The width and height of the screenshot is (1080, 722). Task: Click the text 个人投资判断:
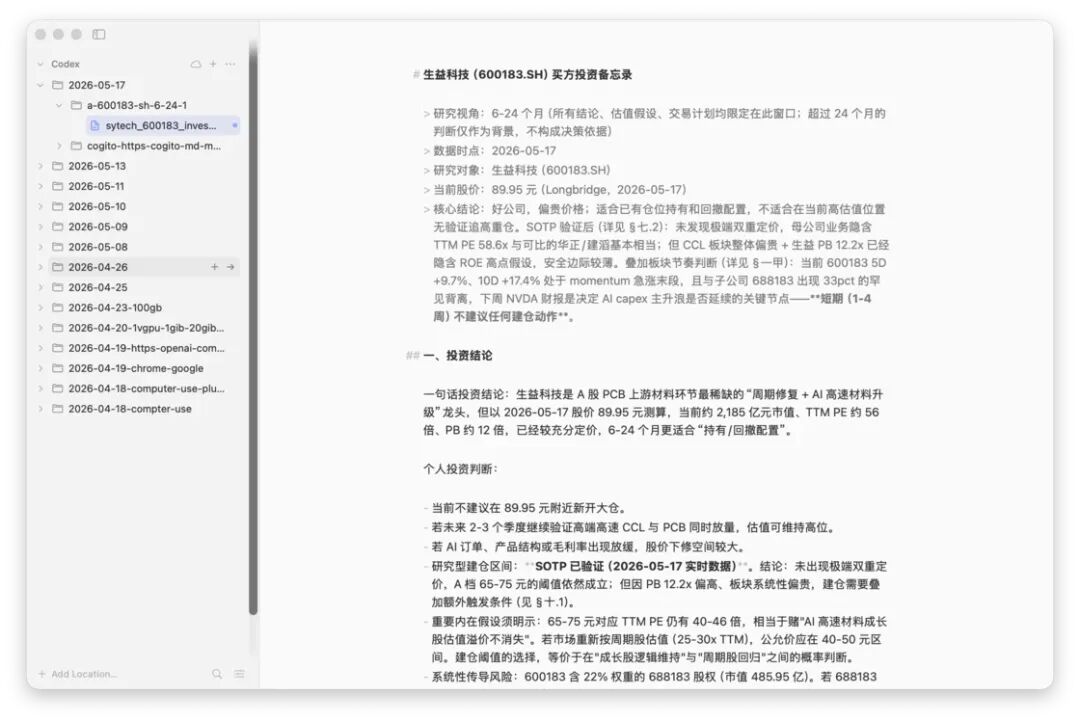pyautogui.click(x=460, y=469)
